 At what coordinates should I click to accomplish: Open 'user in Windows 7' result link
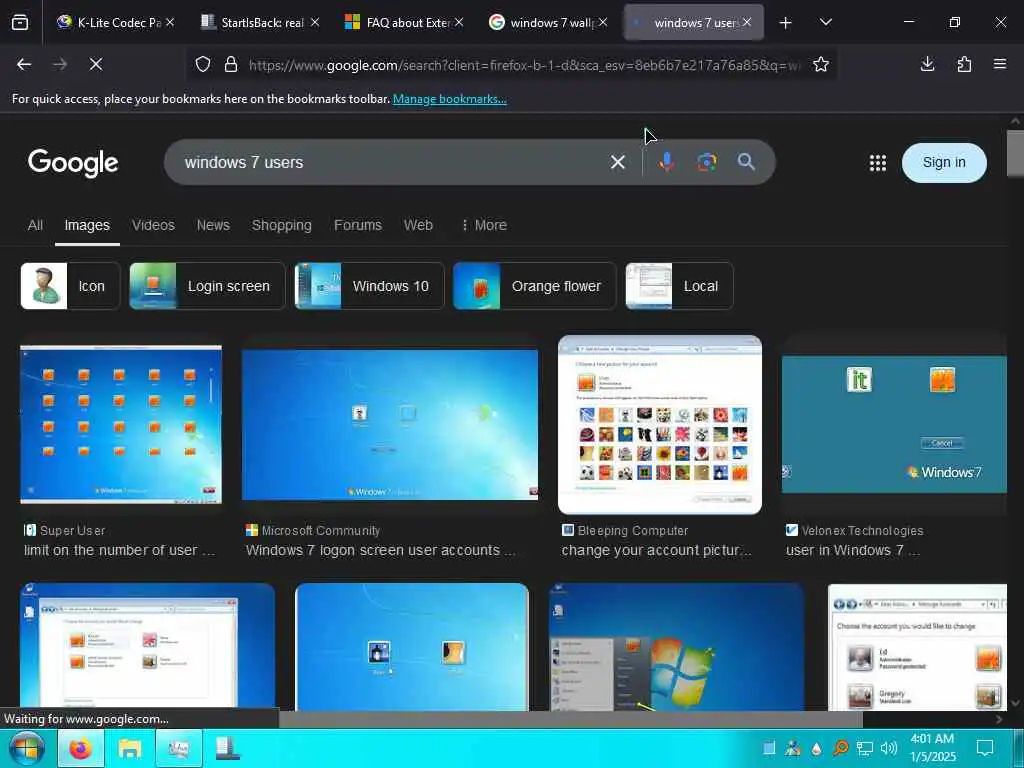point(853,551)
